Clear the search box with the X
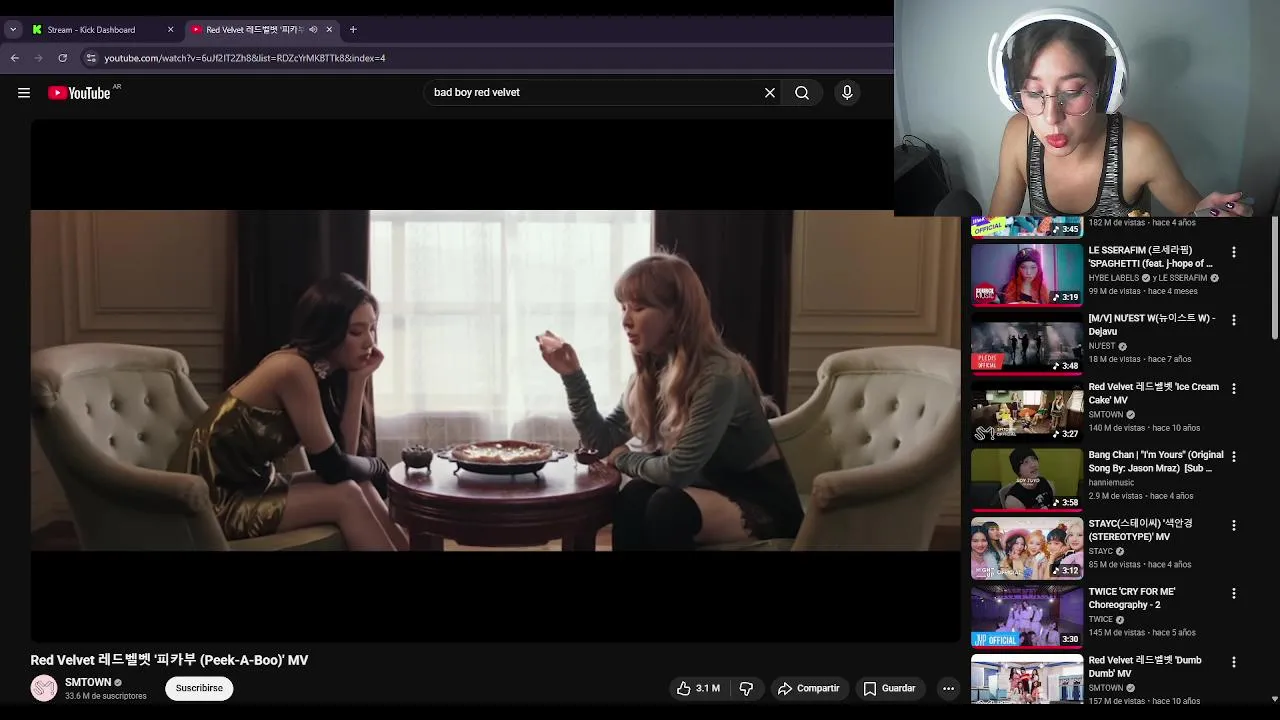Screen dimensions: 1280x720 point(770,93)
